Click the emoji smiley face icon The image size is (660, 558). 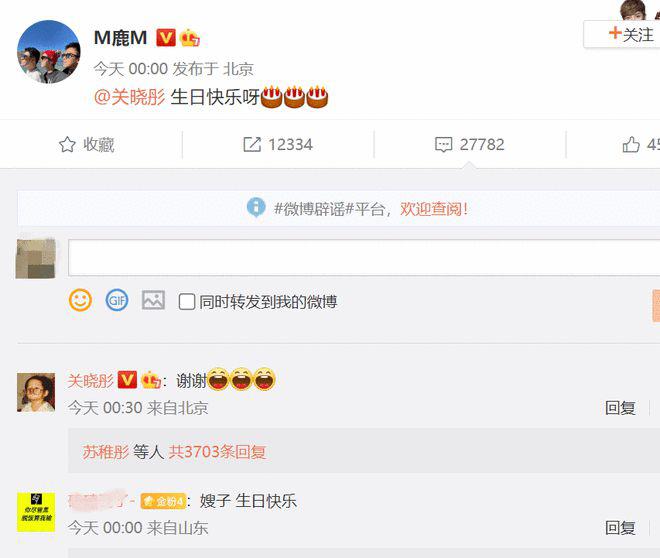pos(80,300)
